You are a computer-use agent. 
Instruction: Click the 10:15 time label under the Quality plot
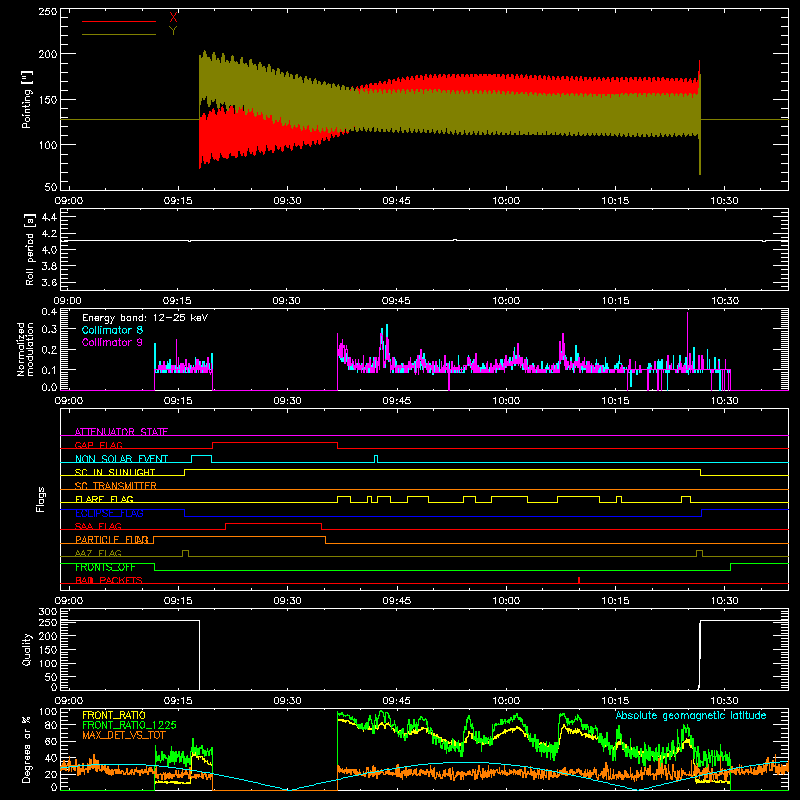point(615,701)
